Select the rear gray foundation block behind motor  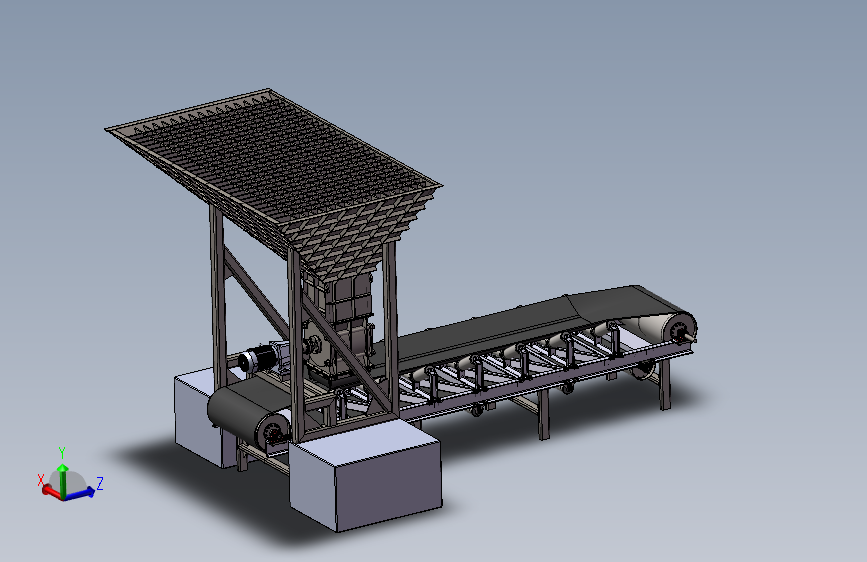pos(196,418)
